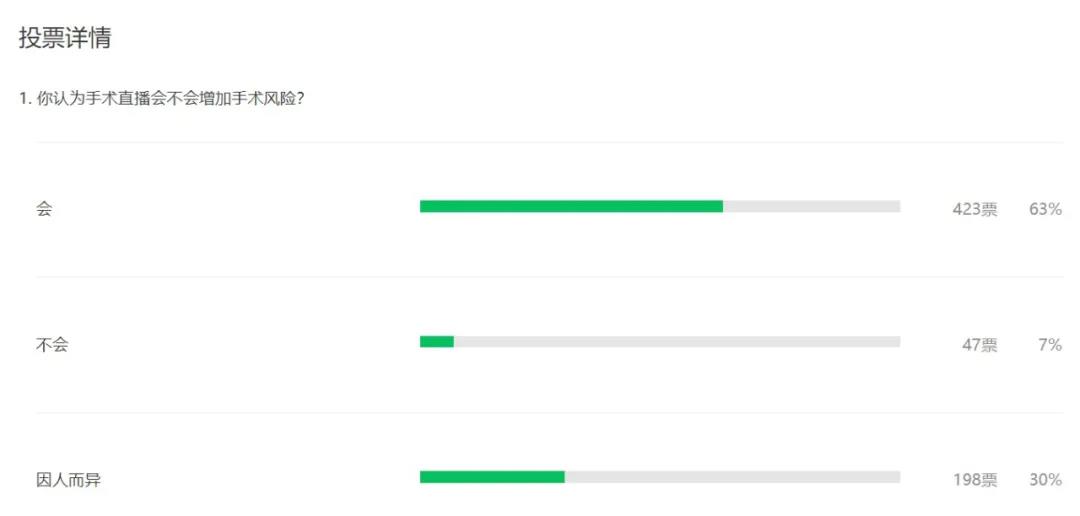The height and width of the screenshot is (516, 1080).
Task: Click the 63% percentage label
Action: (x=1045, y=209)
